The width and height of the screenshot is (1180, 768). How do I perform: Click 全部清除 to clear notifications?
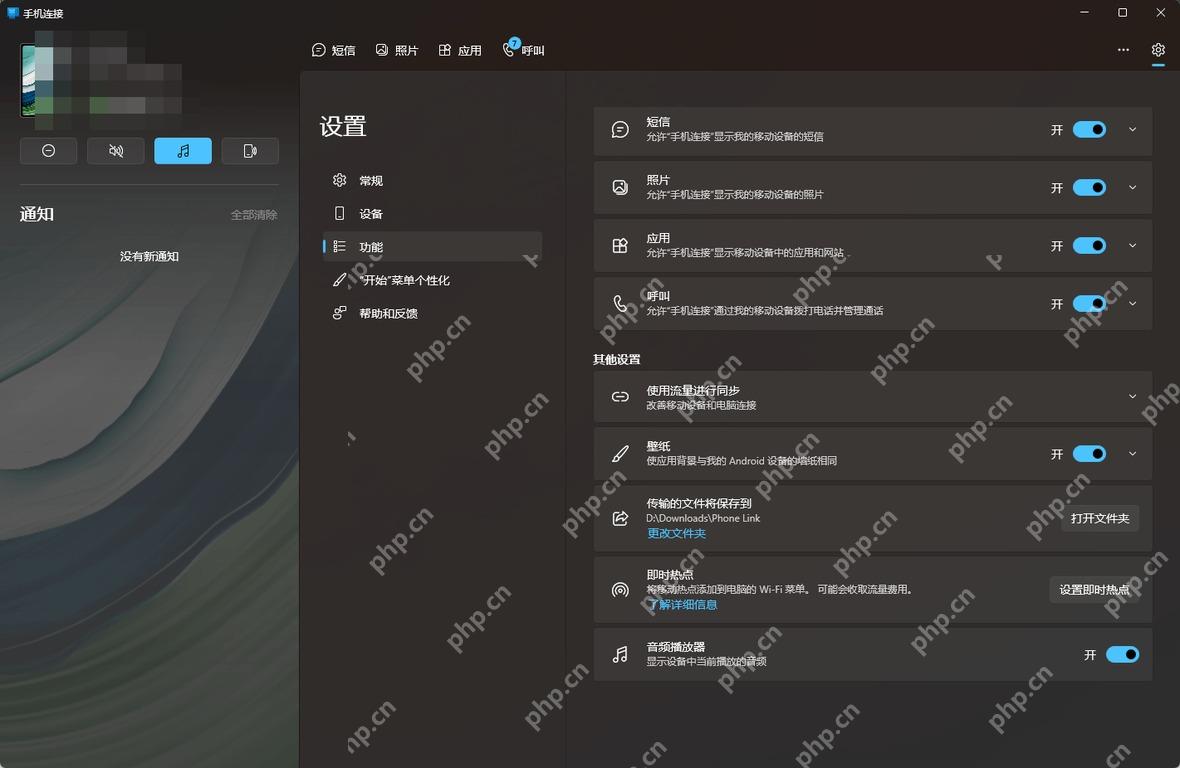pos(254,215)
